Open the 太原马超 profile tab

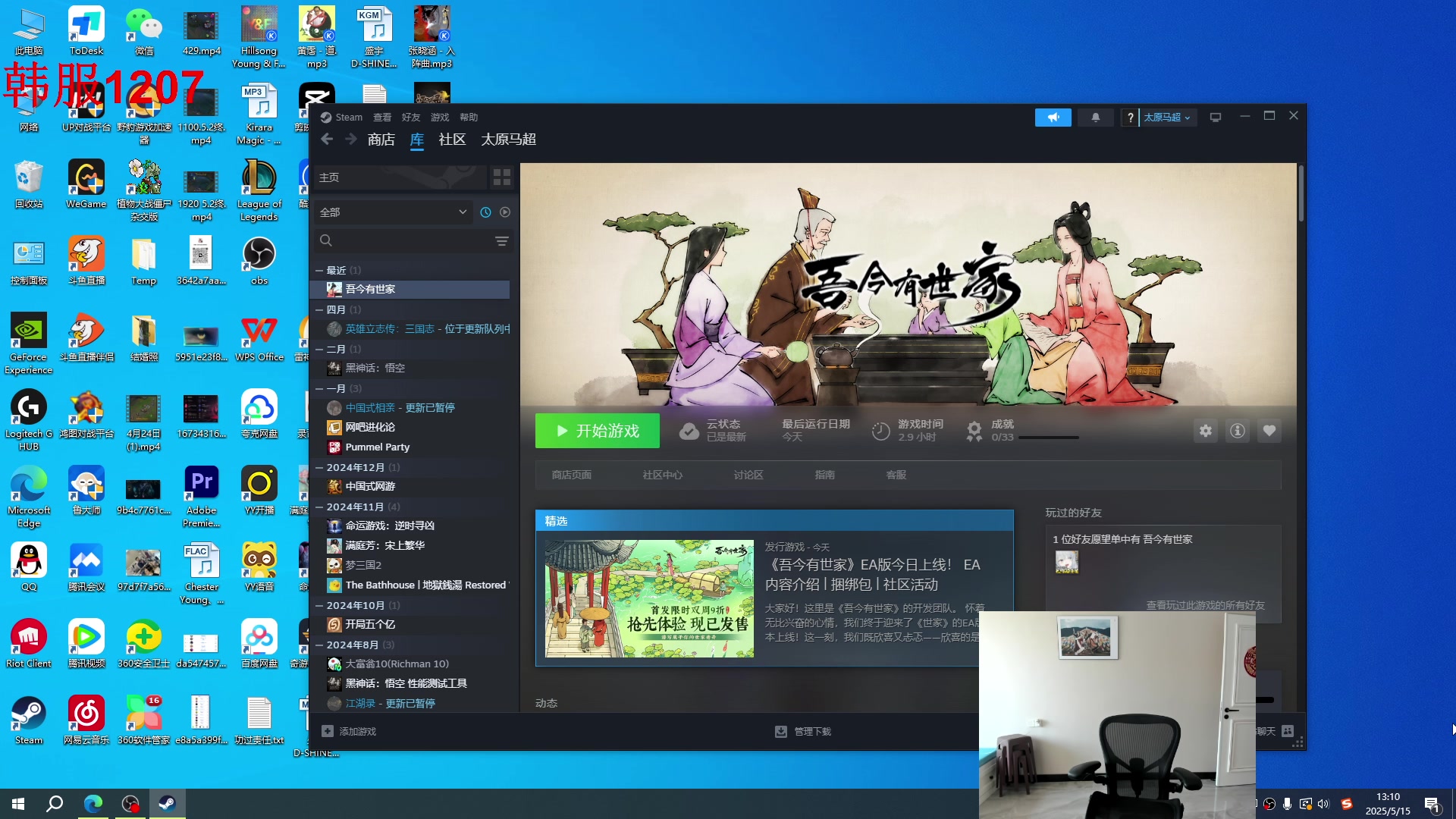point(508,140)
